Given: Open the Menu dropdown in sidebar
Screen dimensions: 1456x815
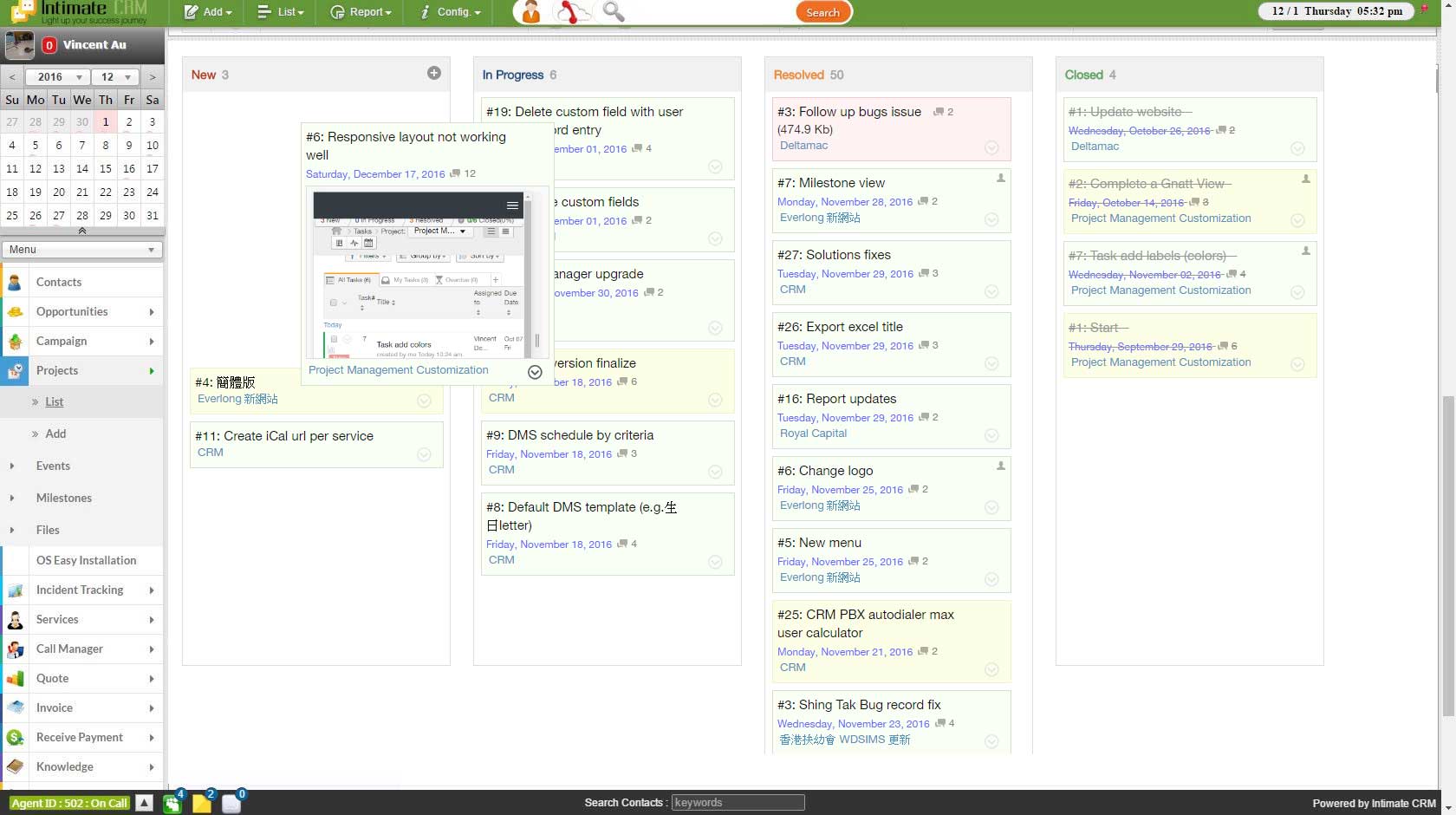Looking at the screenshot, I should (82, 250).
